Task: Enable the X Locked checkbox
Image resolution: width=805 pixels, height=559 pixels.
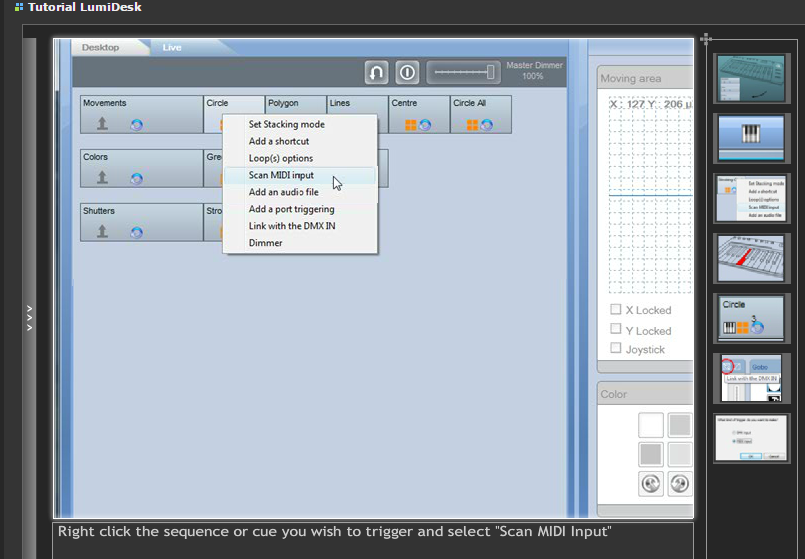Action: click(616, 310)
